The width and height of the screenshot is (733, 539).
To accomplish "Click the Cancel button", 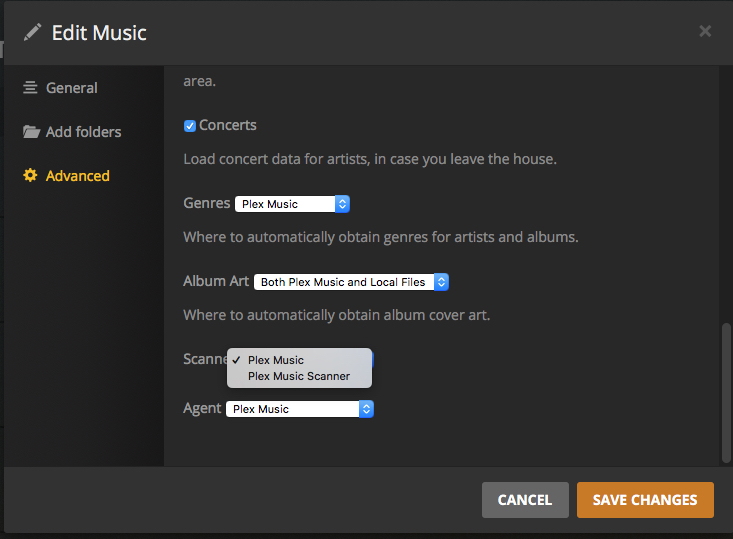I will point(525,500).
